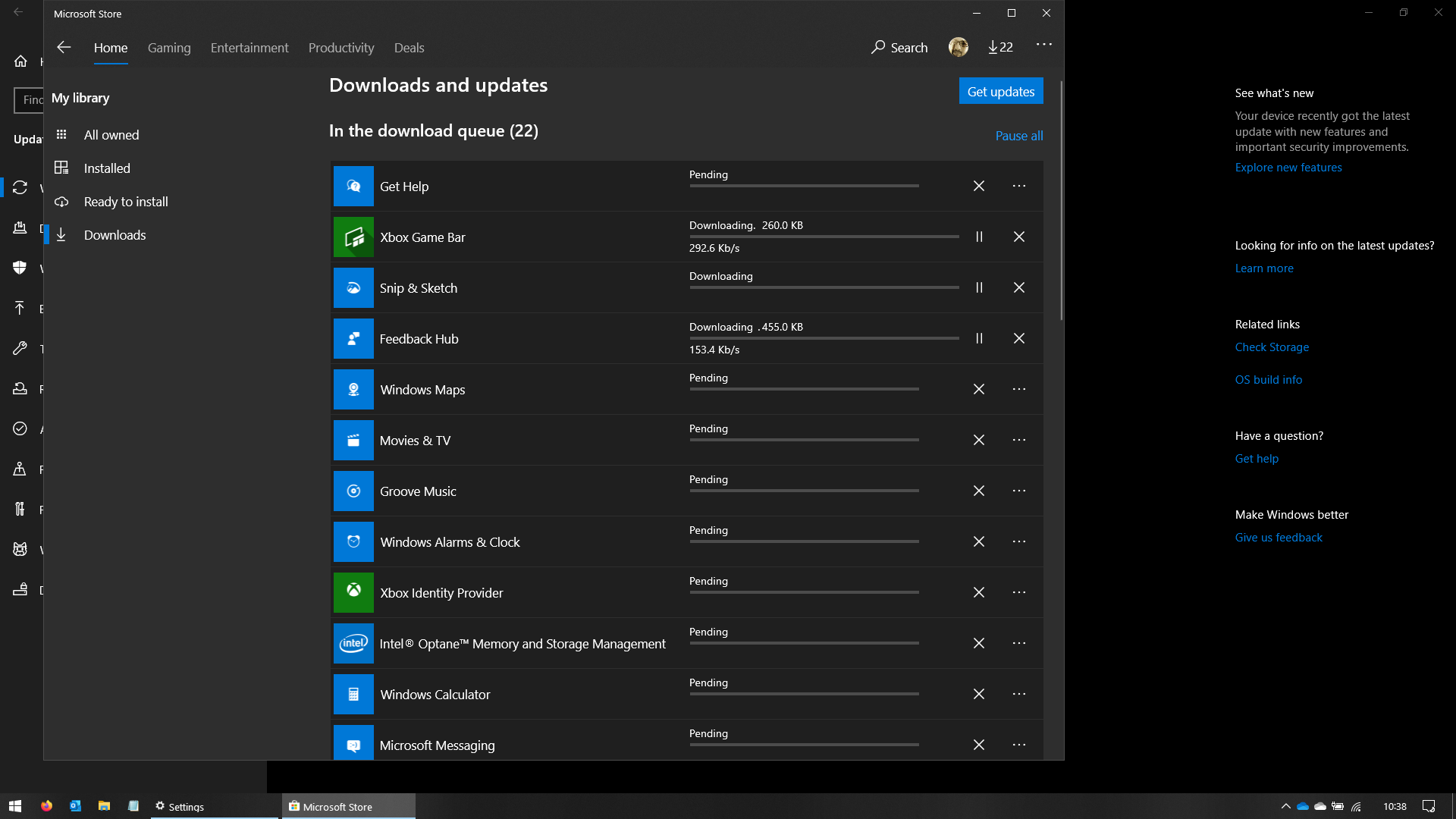Open more options for Groove Music
The height and width of the screenshot is (819, 1456).
click(1019, 491)
